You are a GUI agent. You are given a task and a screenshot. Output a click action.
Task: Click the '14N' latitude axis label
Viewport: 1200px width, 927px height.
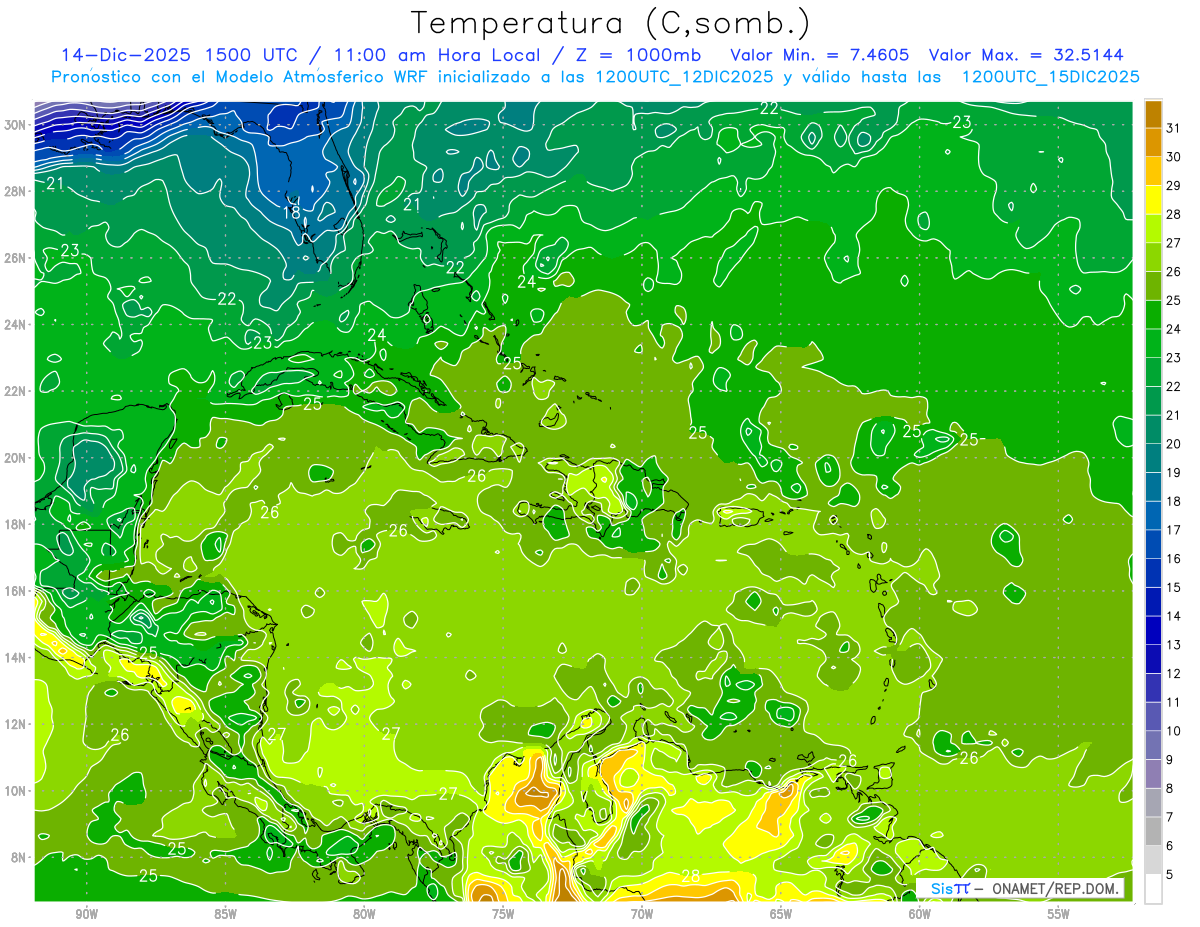point(16,657)
